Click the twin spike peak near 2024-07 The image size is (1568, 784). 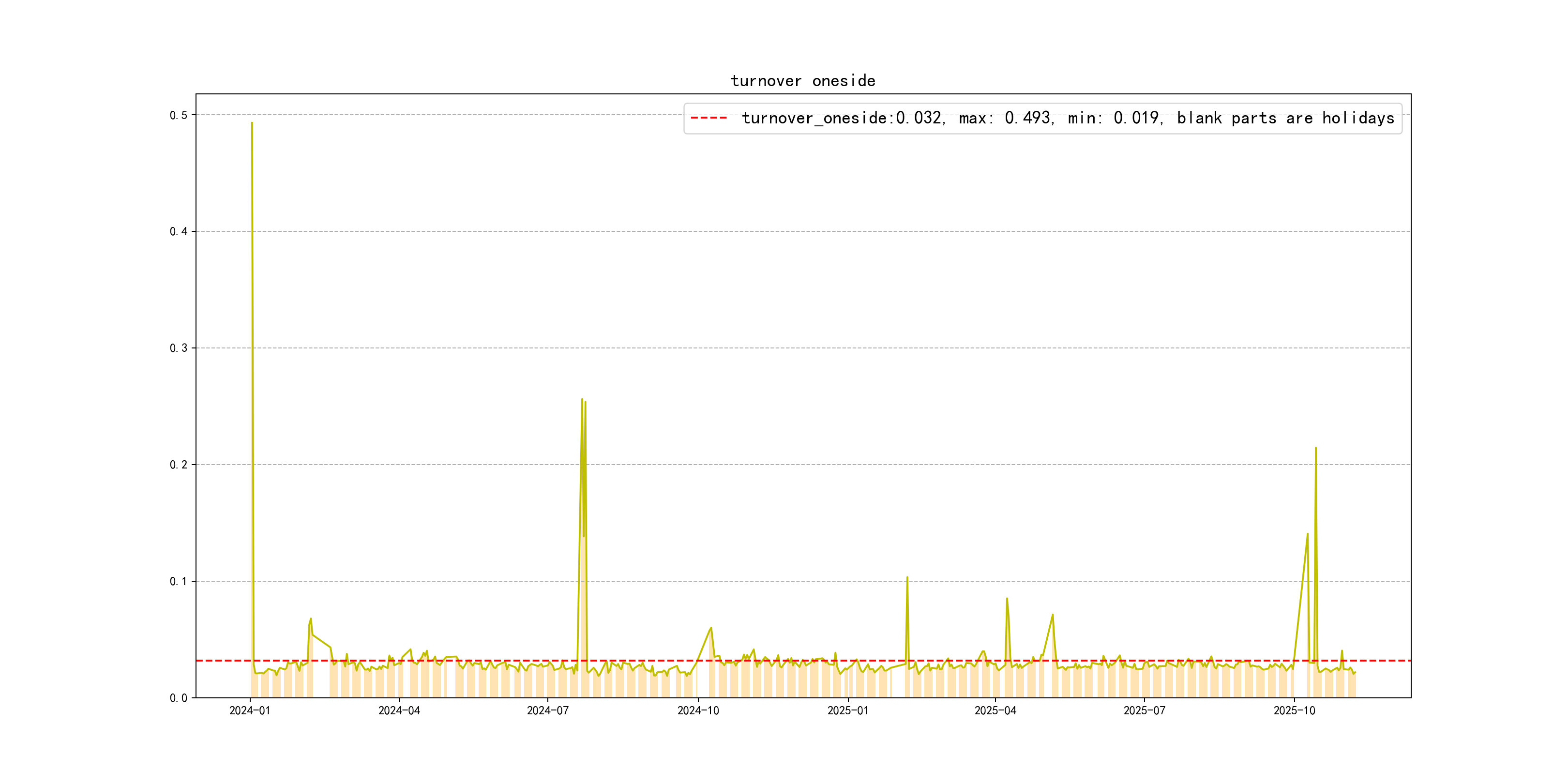coord(583,400)
